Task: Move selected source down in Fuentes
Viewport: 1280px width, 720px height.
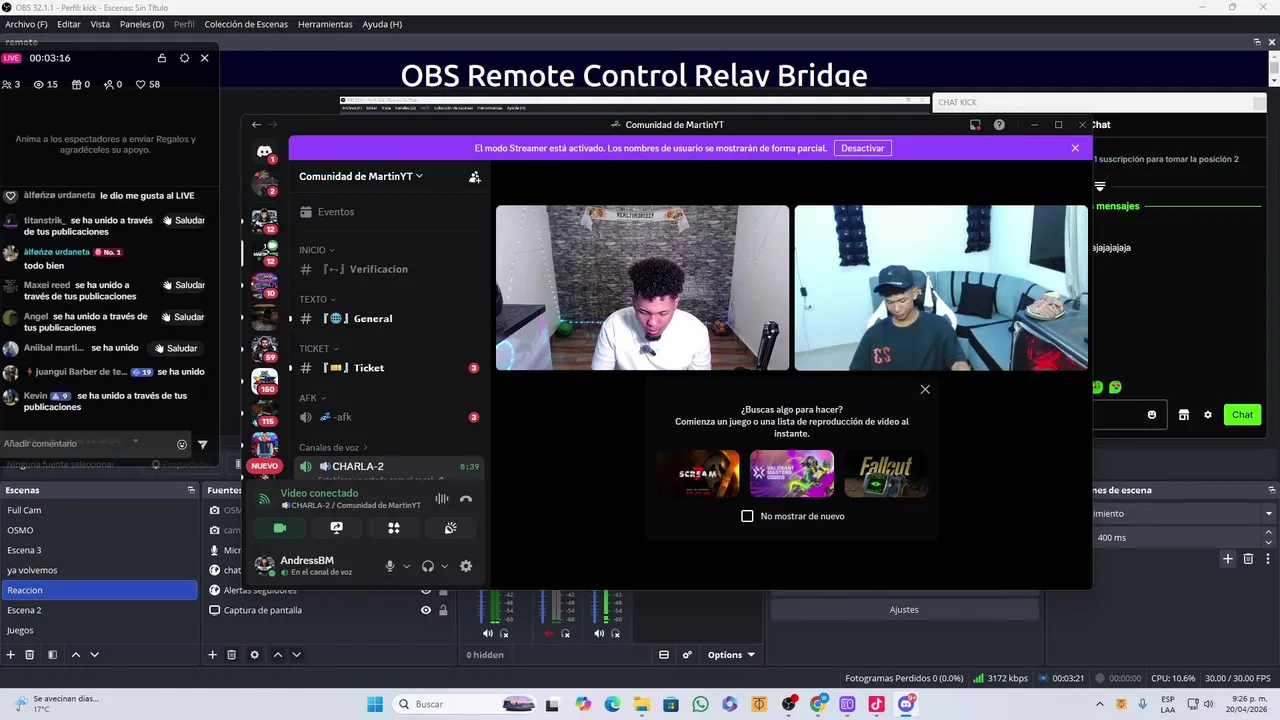Action: pos(296,655)
